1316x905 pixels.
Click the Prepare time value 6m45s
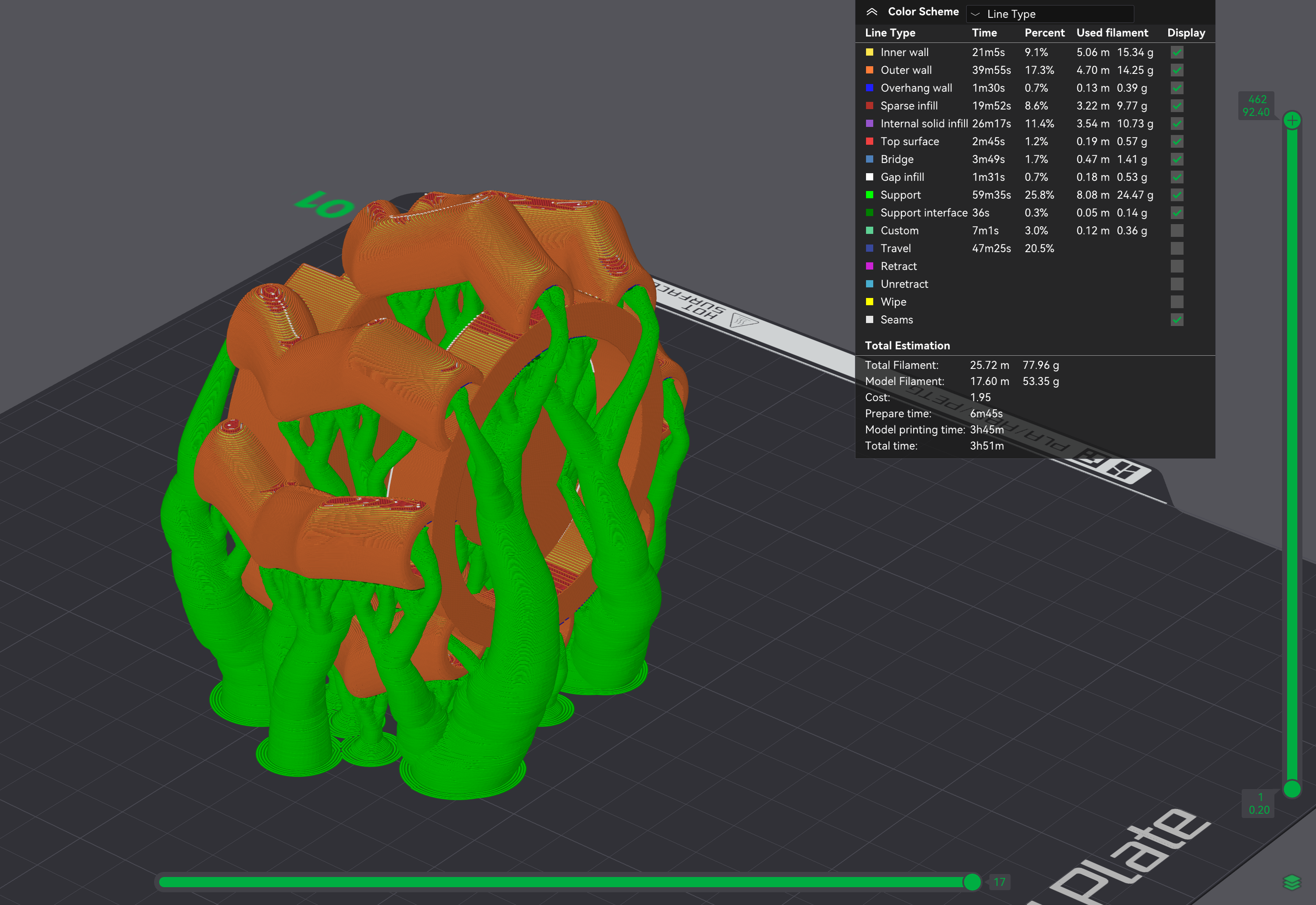pyautogui.click(x=986, y=413)
